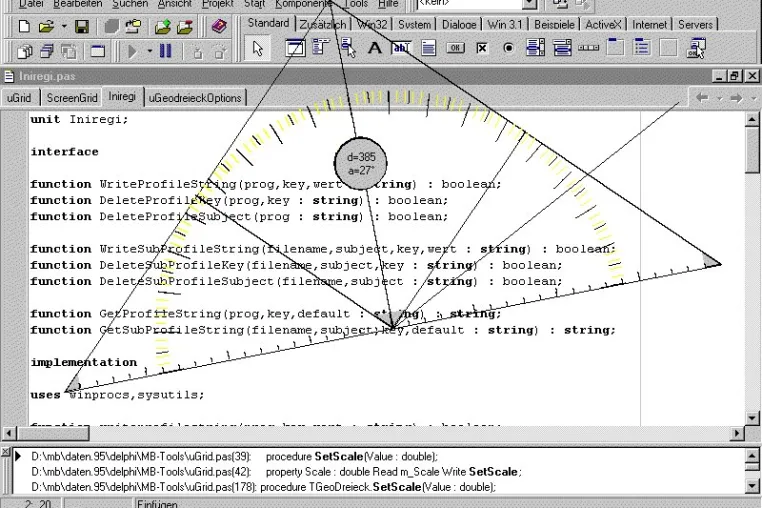Expand the dropdown next to the Run arrow
The height and width of the screenshot is (508, 762).
[150, 51]
